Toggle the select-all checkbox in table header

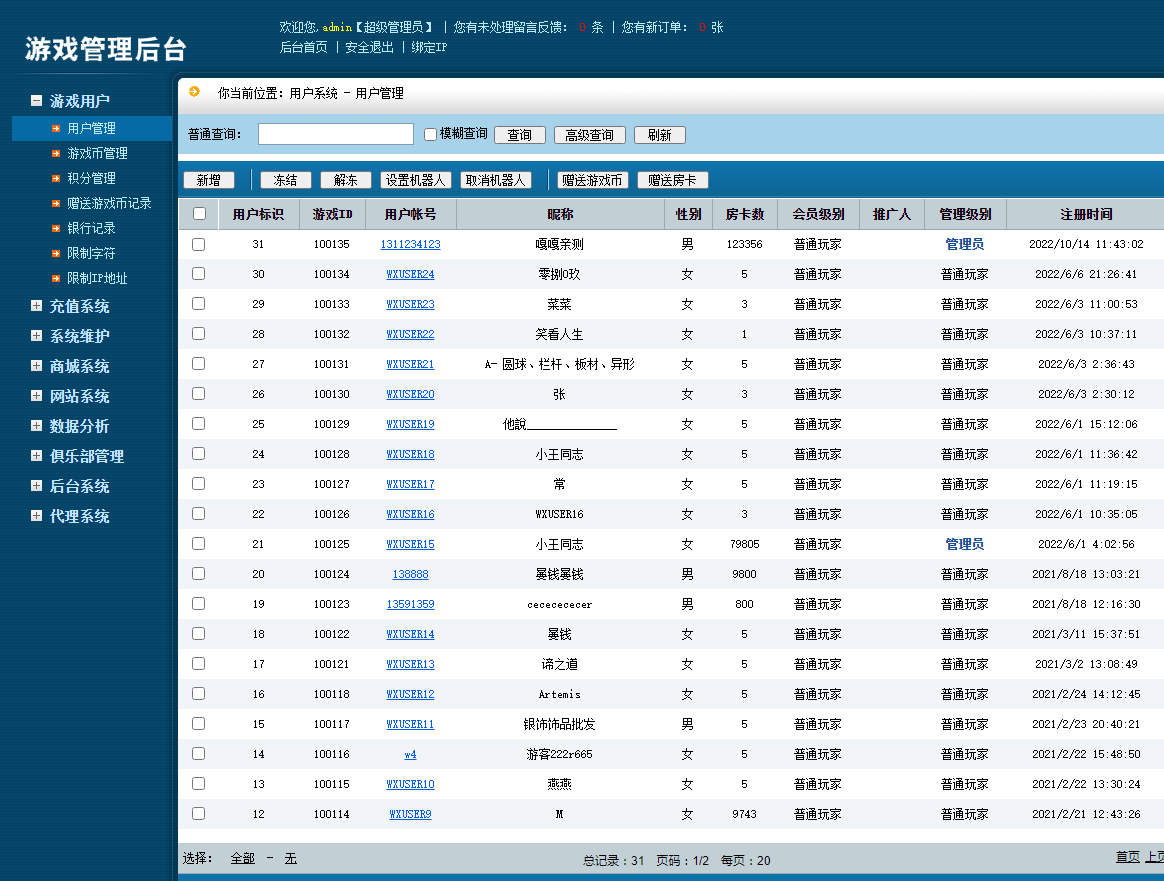(199, 214)
